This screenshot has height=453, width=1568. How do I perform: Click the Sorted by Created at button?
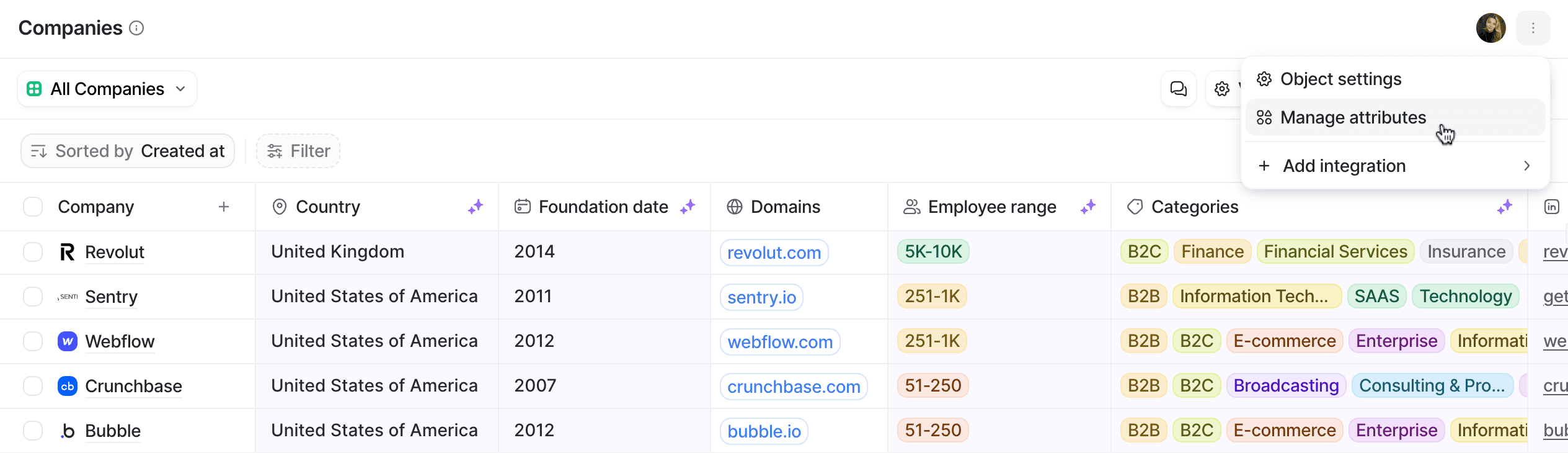[128, 151]
